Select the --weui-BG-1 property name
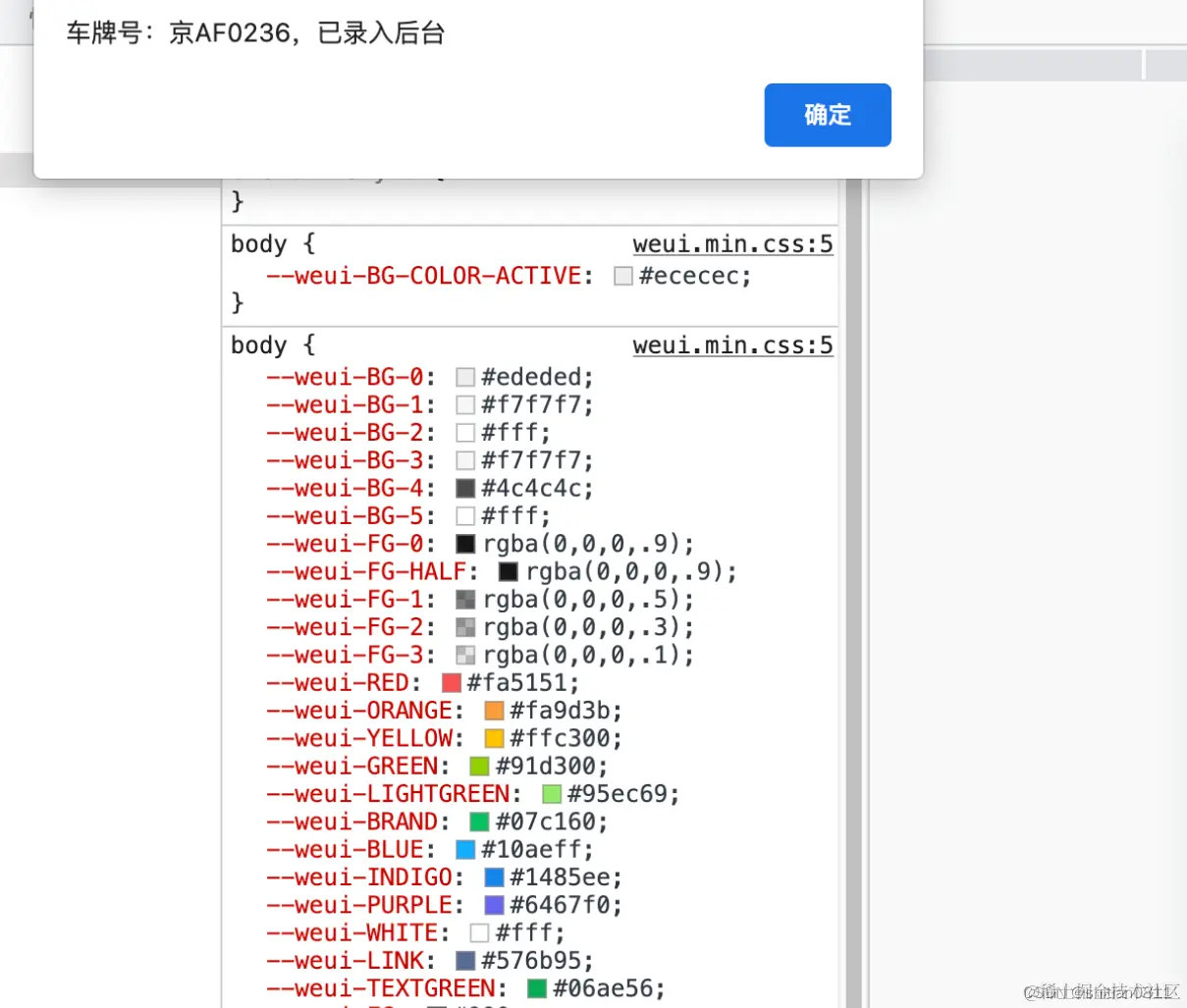This screenshot has height=1008, width=1187. (x=345, y=404)
